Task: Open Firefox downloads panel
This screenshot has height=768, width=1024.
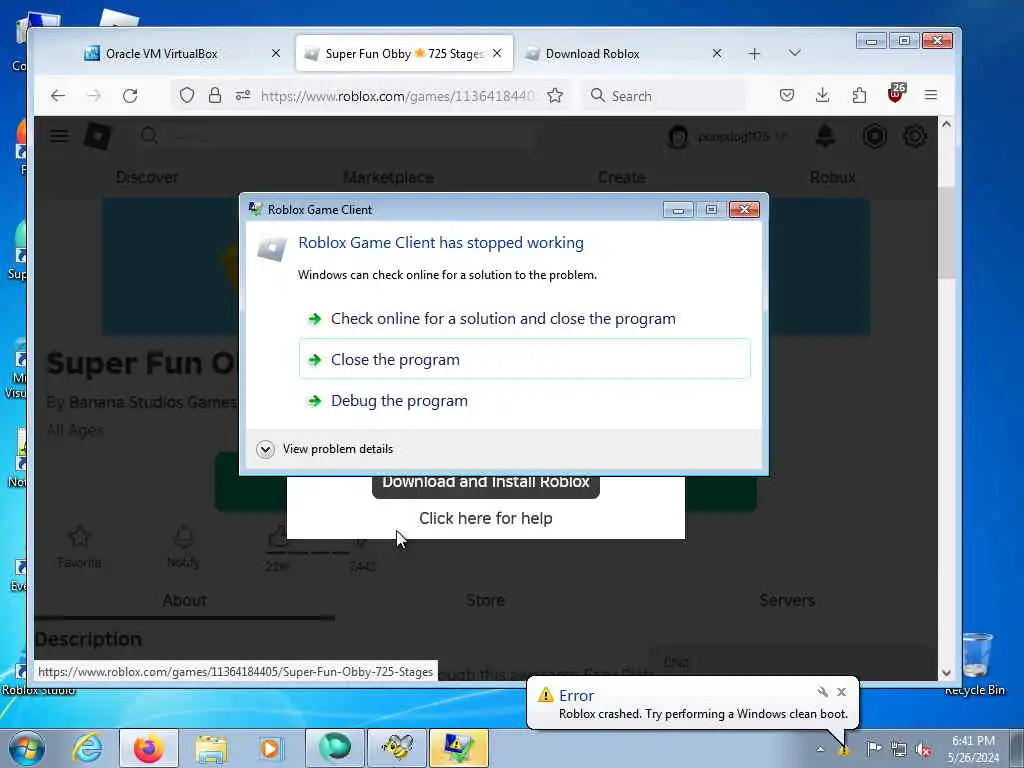Action: tap(823, 95)
